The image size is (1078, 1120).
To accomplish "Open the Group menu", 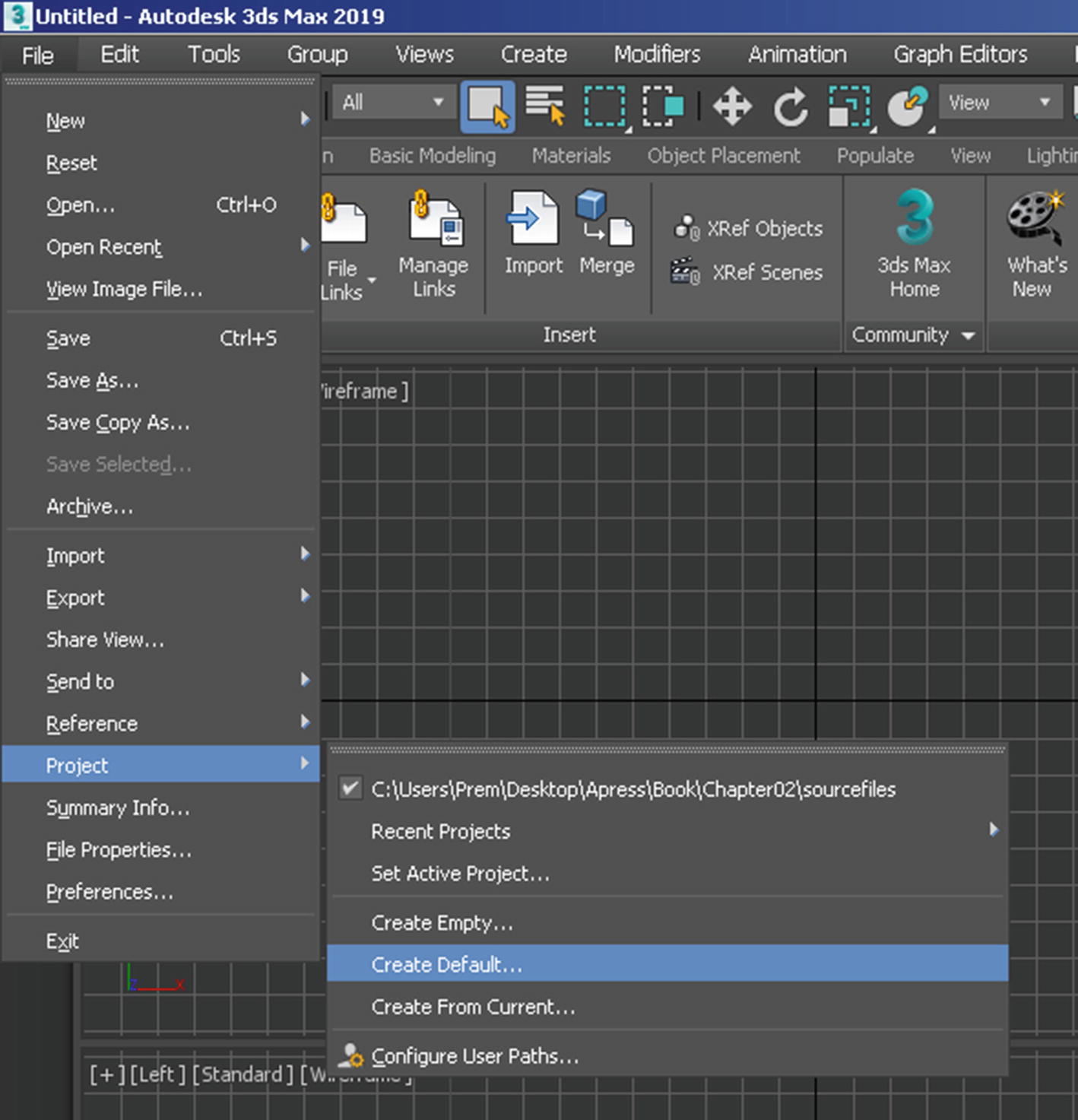I will [317, 55].
